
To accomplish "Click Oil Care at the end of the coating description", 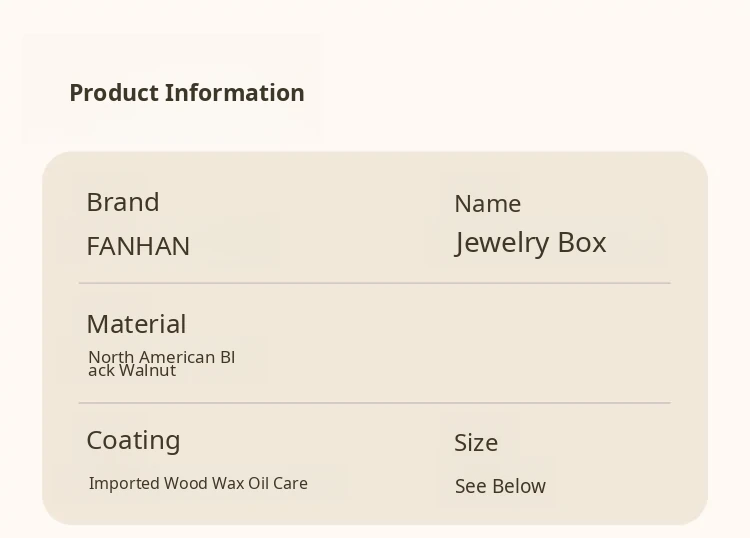I will 280,484.
